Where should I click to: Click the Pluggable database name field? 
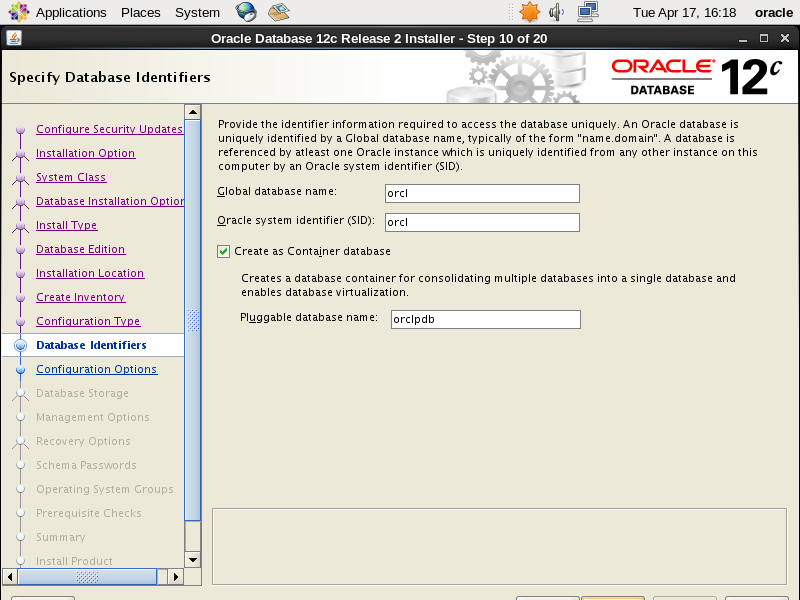pos(486,319)
